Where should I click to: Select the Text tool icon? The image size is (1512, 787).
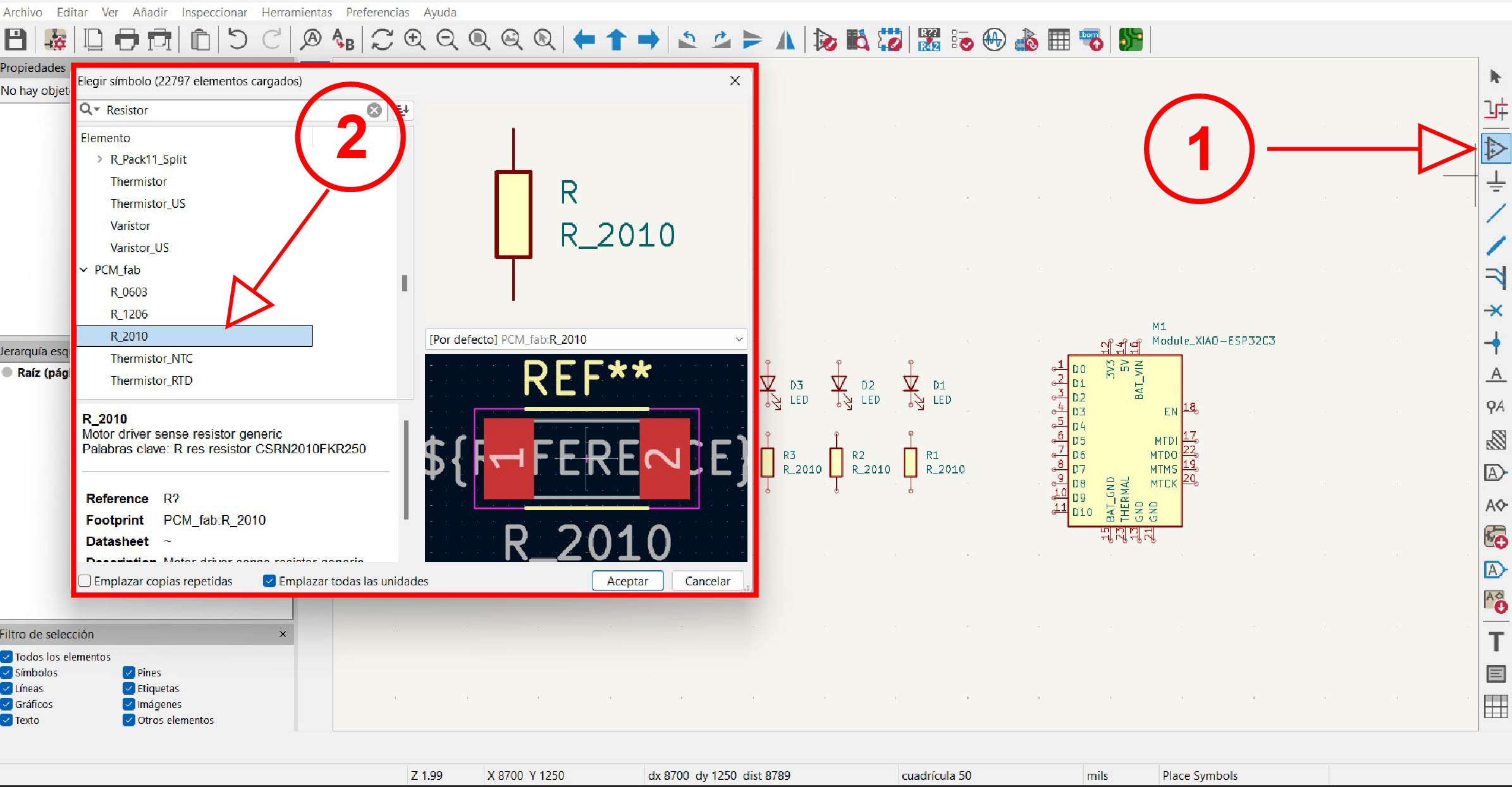tap(1496, 642)
